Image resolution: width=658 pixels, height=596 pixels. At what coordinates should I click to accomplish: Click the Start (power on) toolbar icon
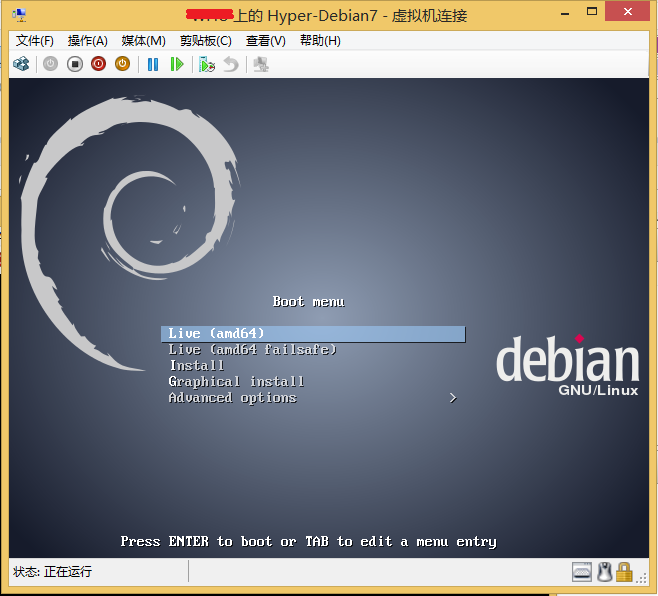point(50,64)
